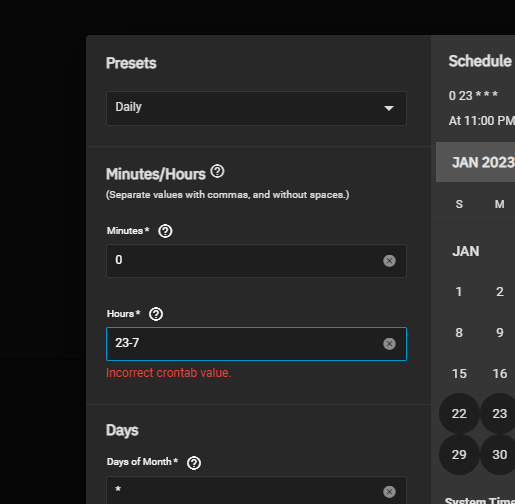
Task: Select January 22 on the calendar
Action: (459, 414)
